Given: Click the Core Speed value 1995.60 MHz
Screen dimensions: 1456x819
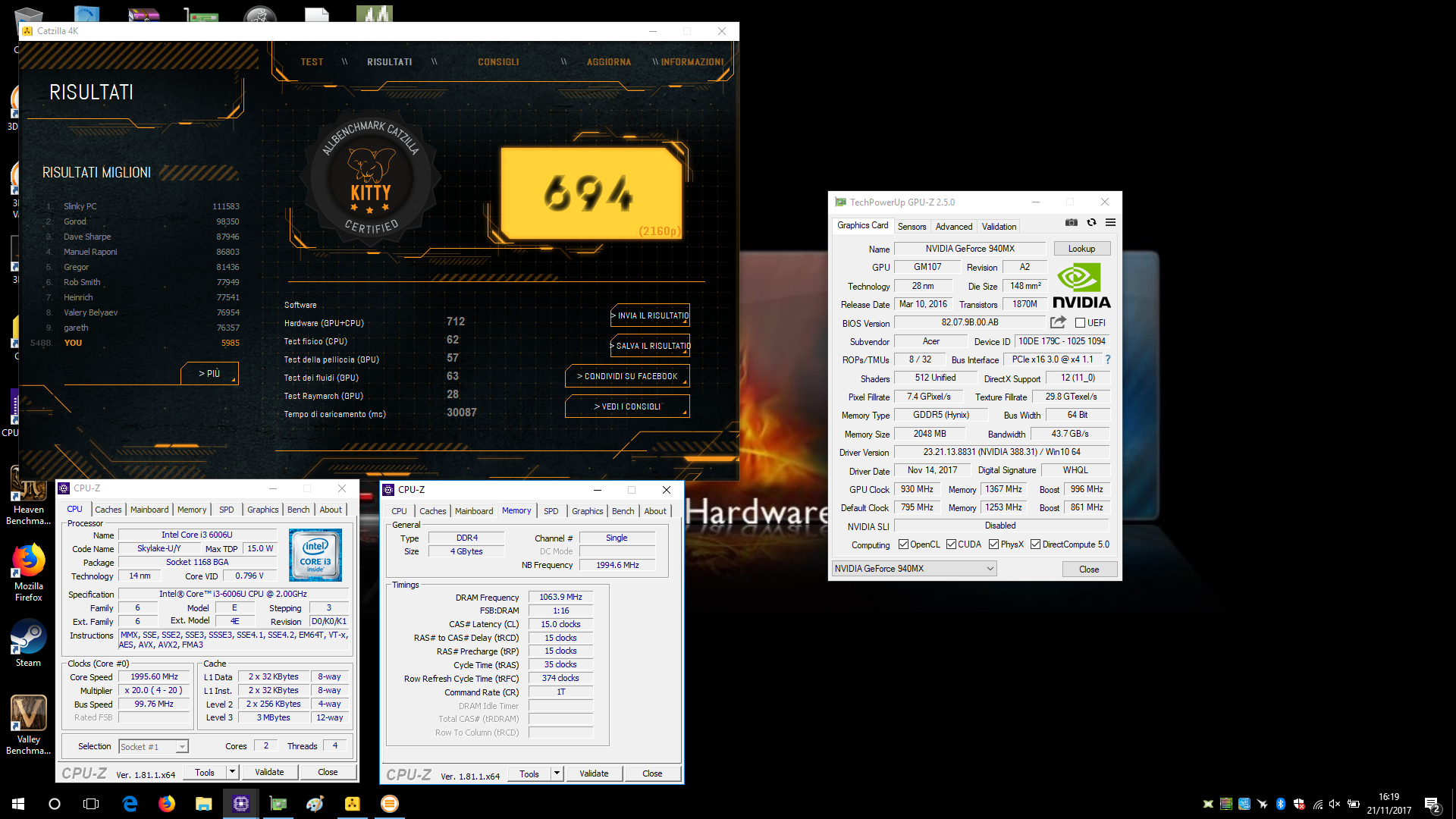Looking at the screenshot, I should click(x=154, y=677).
